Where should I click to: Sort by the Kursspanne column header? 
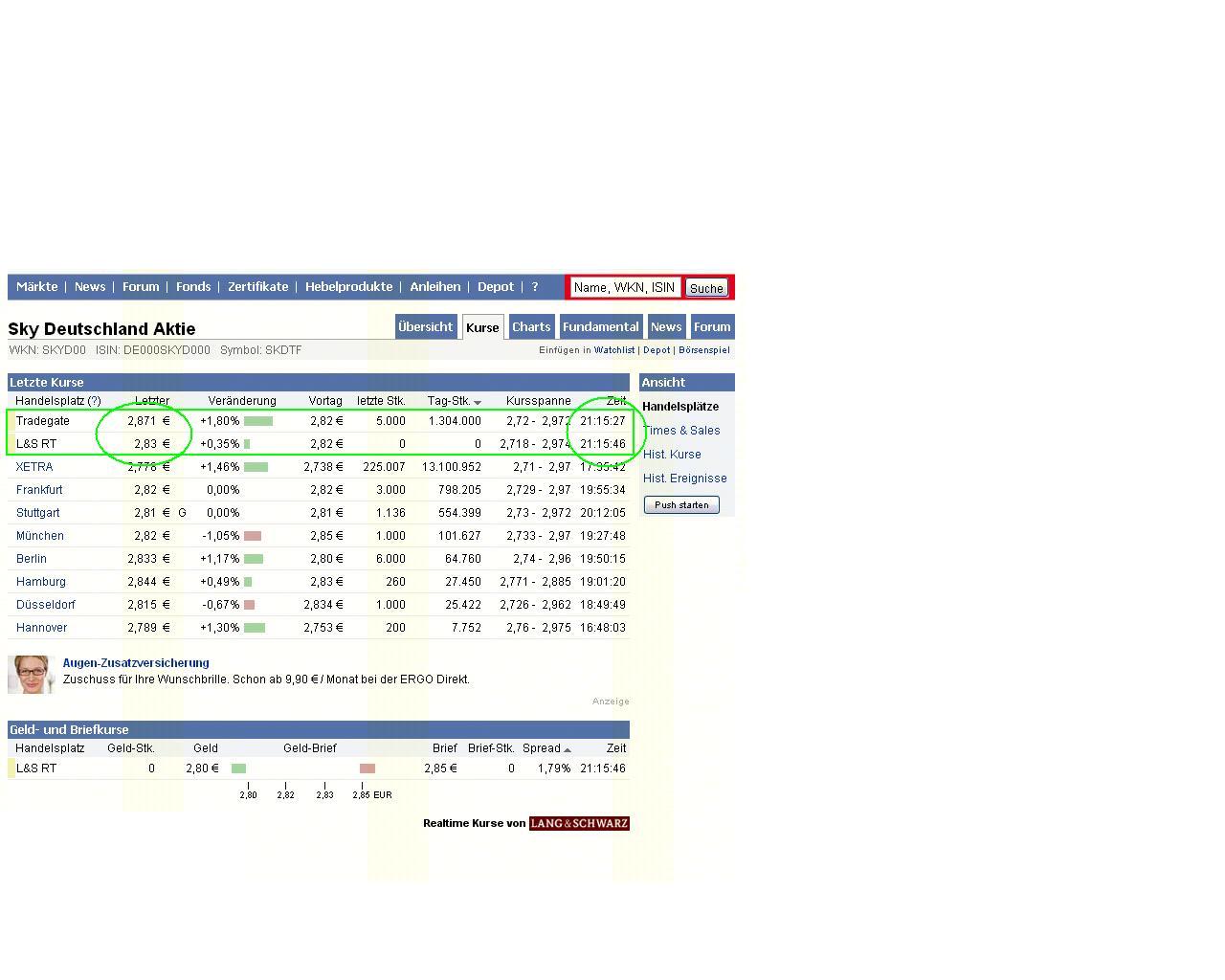tap(539, 401)
